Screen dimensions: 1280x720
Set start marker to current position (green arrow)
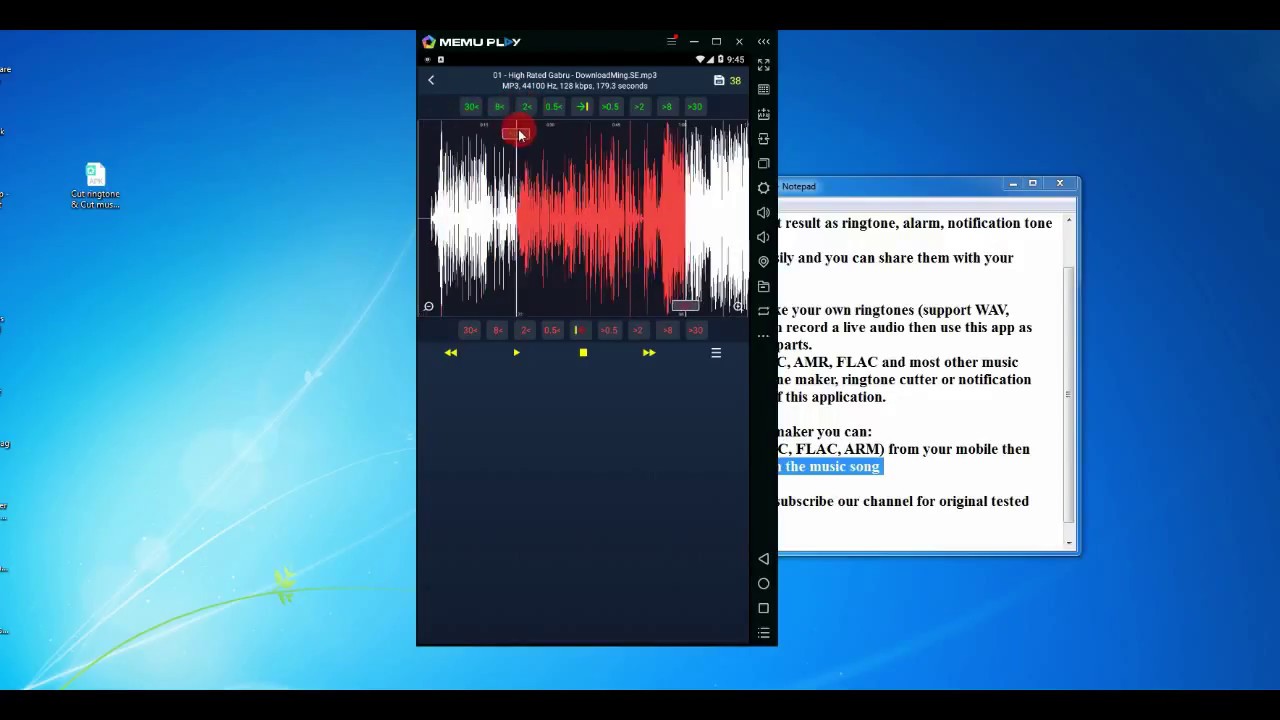(582, 107)
